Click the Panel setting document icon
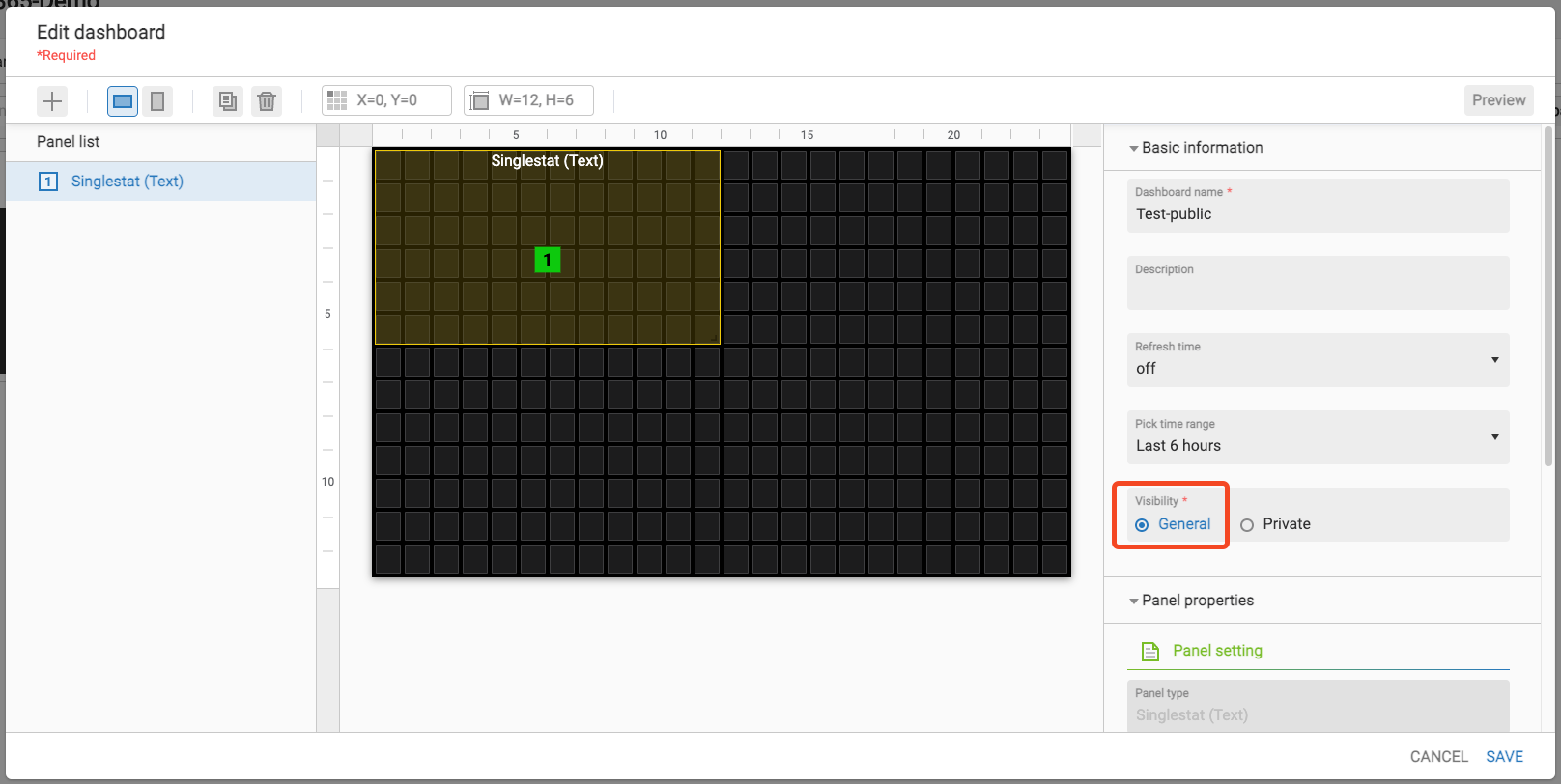The width and height of the screenshot is (1561, 784). [x=1149, y=652]
